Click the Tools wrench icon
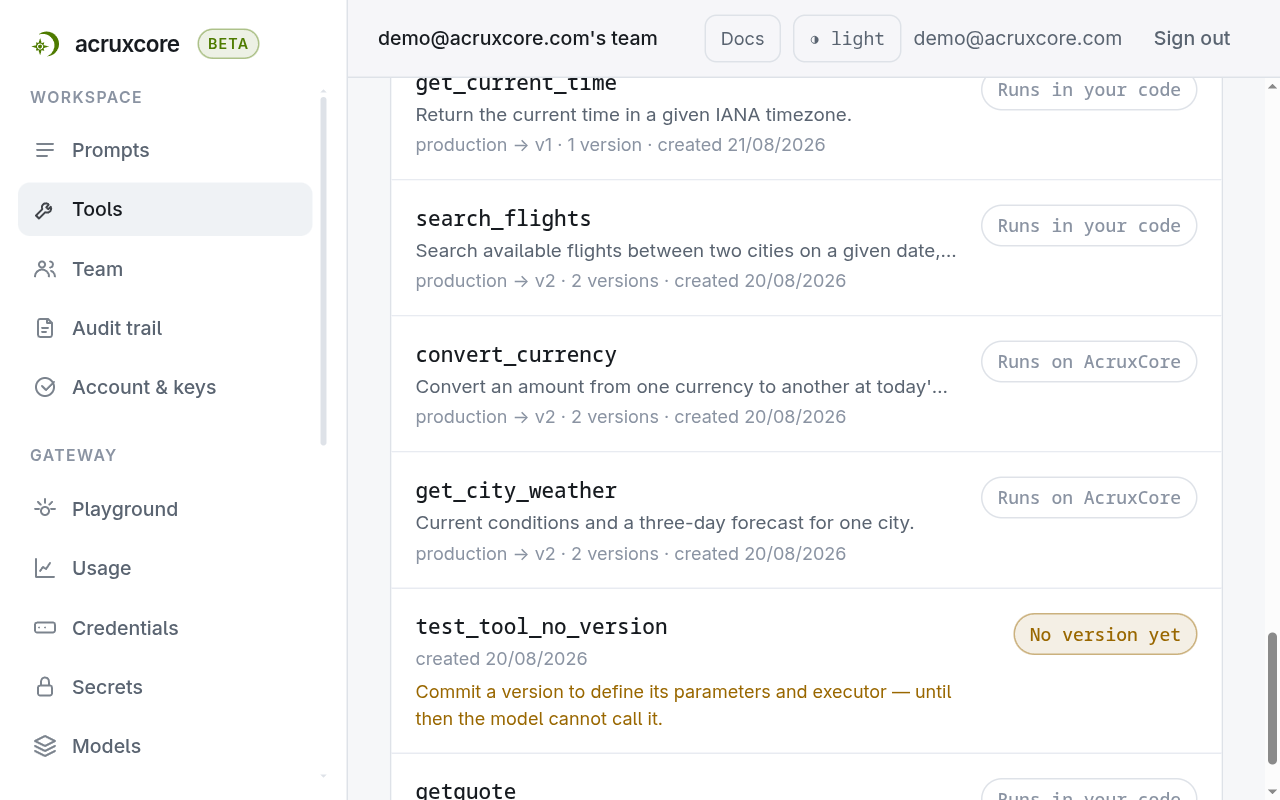Screen dimensions: 1280x800 tap(45, 209)
